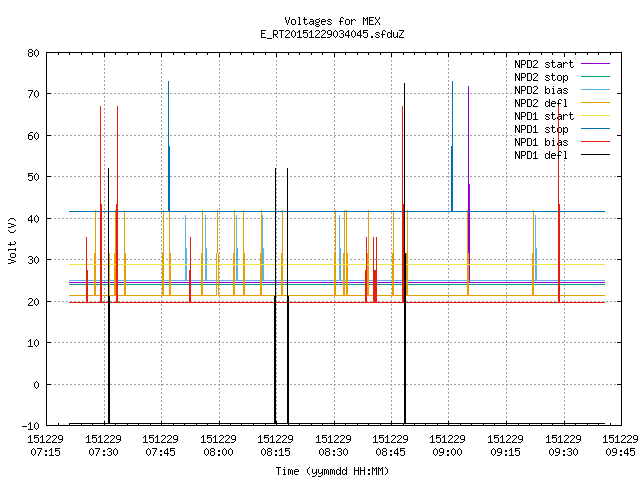The height and width of the screenshot is (480, 640).
Task: Click the dark blue NPD1 stop legend line
Action: [596, 129]
